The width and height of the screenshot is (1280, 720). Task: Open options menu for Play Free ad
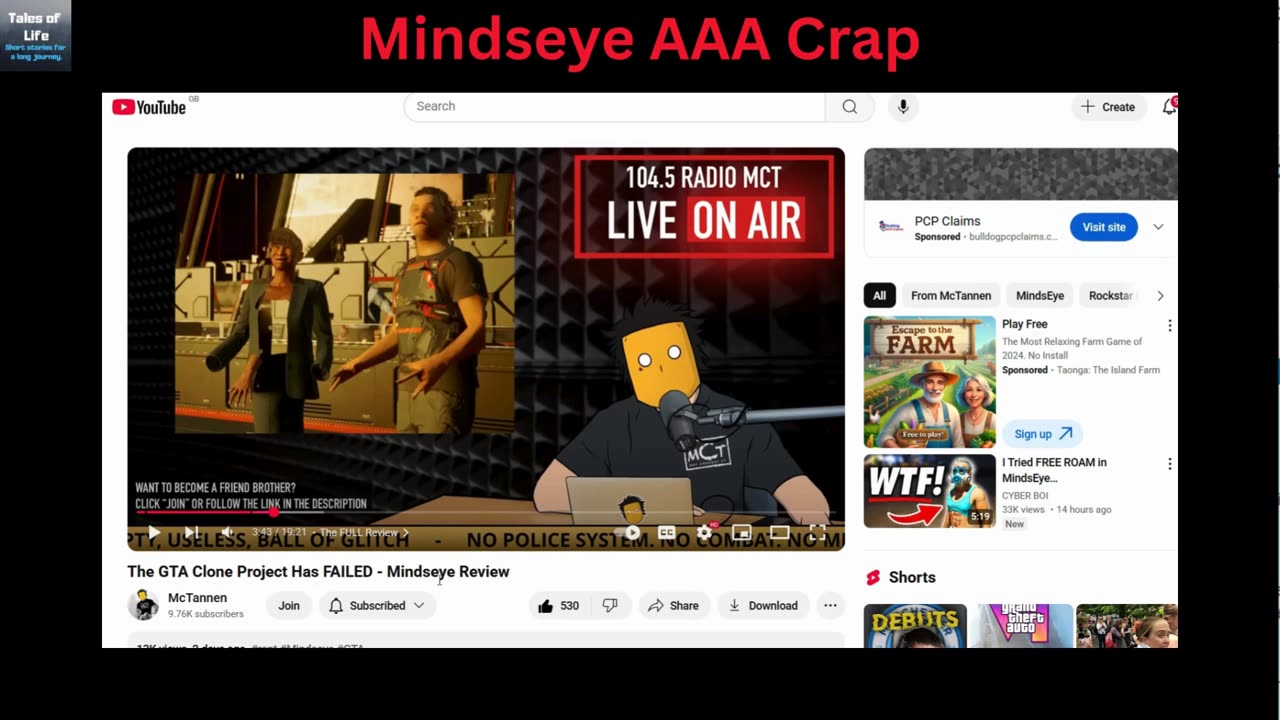point(1169,326)
